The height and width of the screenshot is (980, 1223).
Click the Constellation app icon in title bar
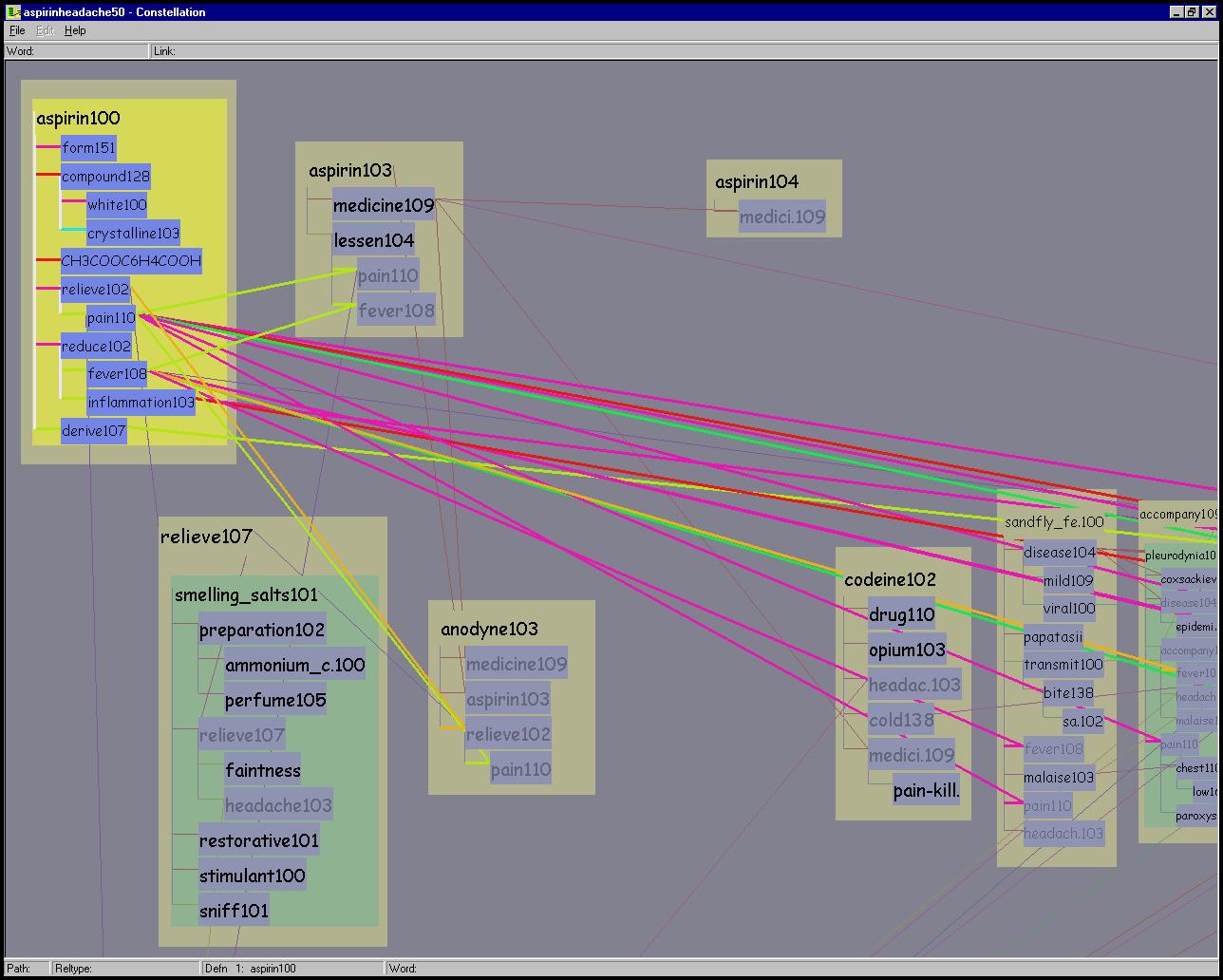(x=13, y=11)
